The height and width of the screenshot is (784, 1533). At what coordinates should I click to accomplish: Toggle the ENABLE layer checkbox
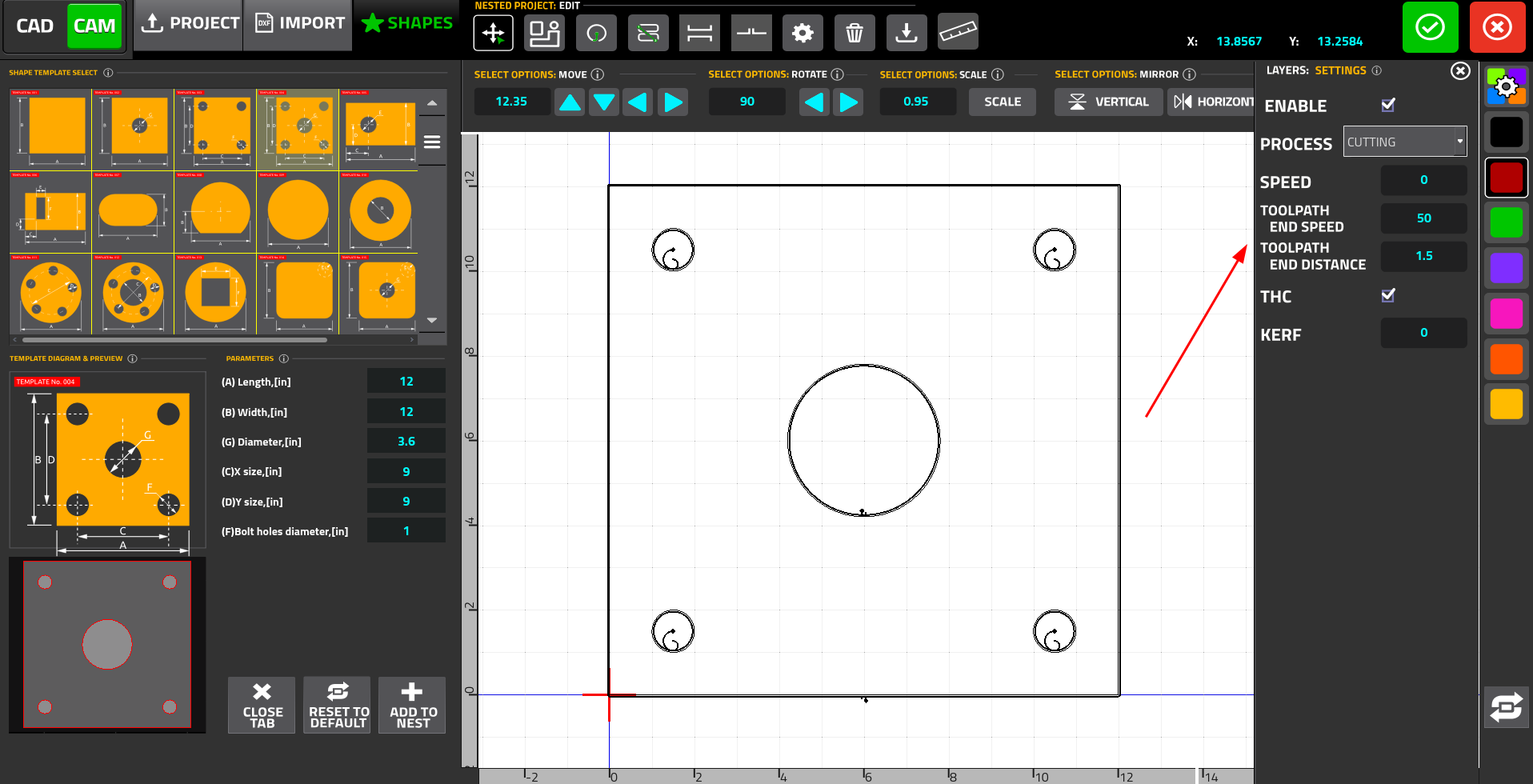click(x=1388, y=105)
